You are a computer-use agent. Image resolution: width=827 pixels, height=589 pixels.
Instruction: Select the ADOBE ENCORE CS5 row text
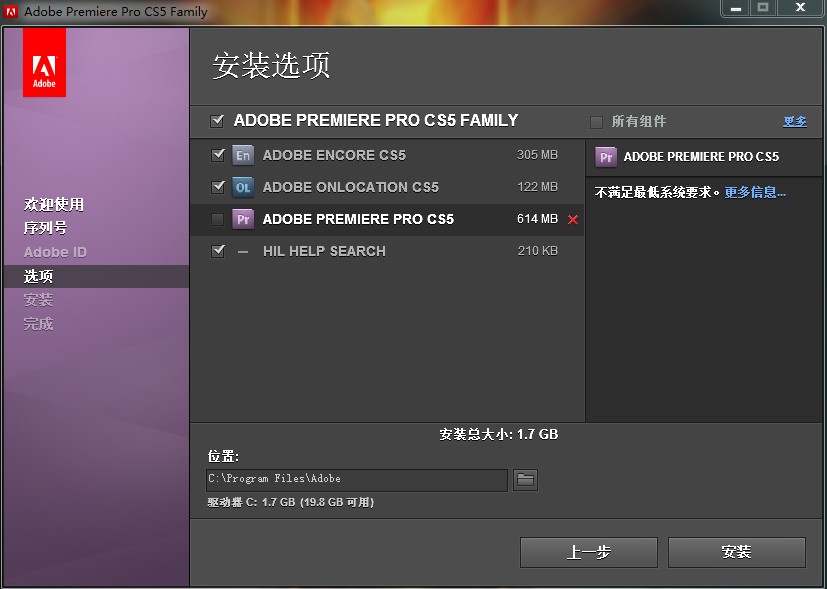point(334,156)
